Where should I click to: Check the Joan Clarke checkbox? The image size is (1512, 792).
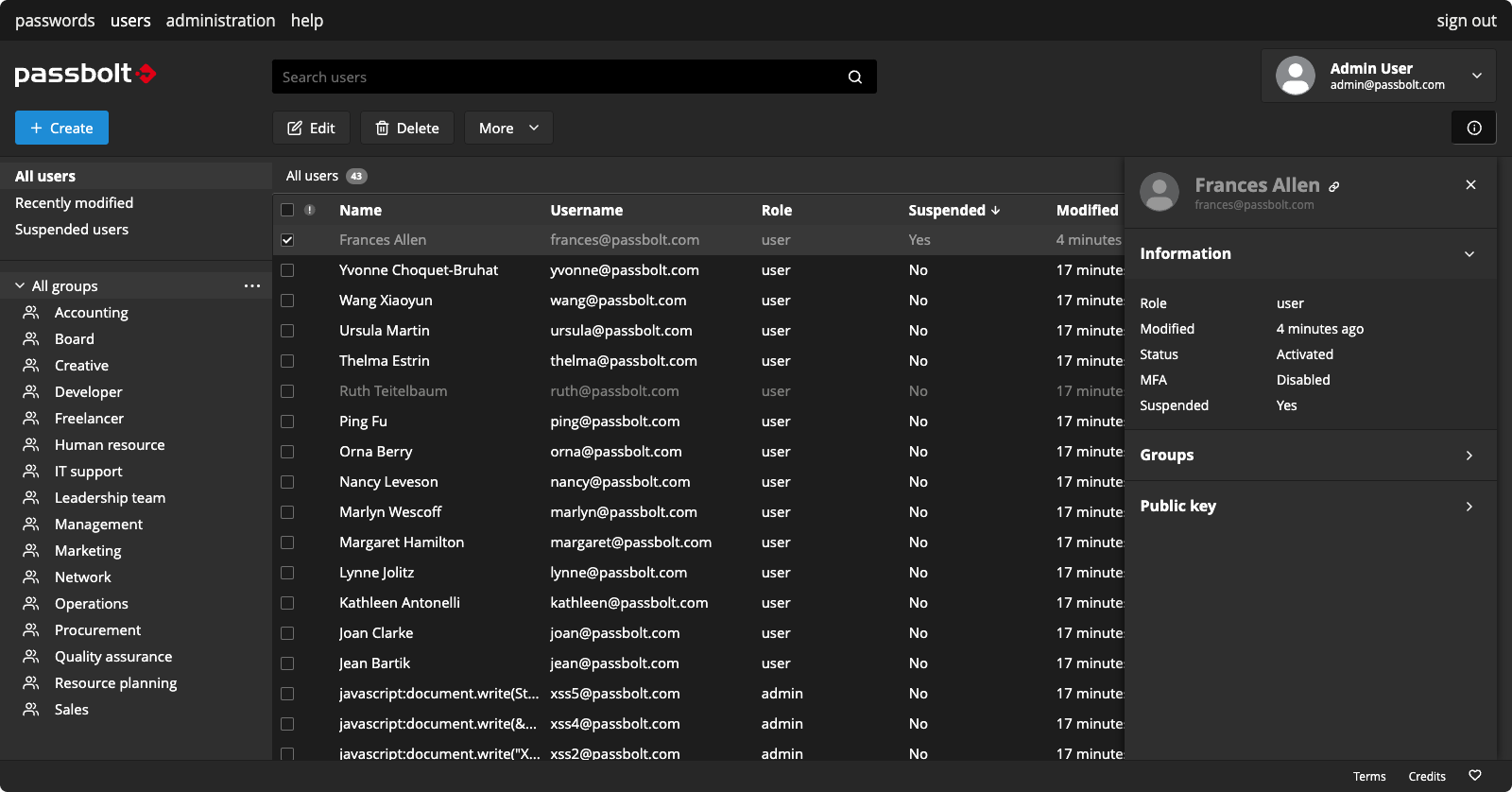(287, 633)
